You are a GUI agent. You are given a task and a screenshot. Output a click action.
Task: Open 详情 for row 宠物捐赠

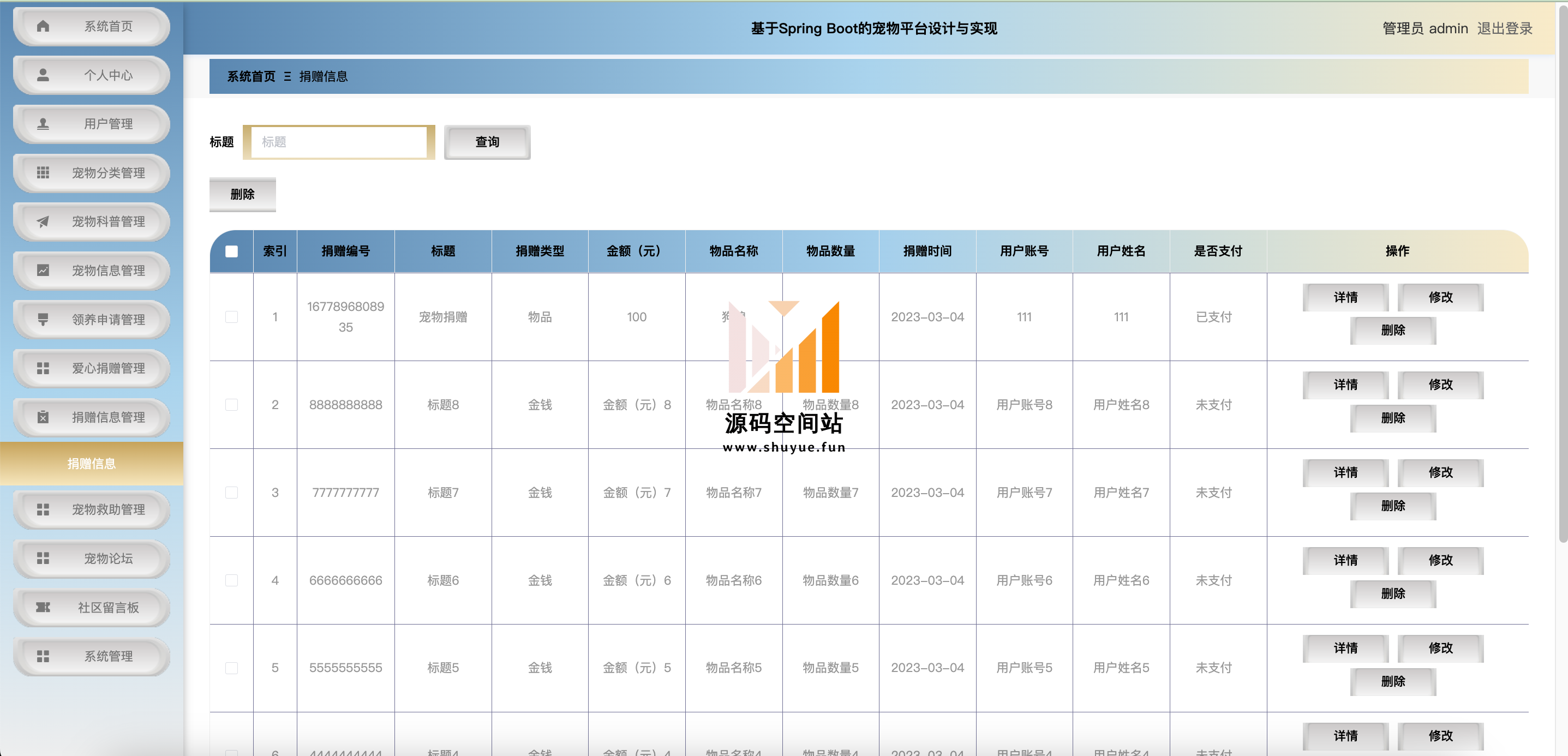pyautogui.click(x=1345, y=297)
